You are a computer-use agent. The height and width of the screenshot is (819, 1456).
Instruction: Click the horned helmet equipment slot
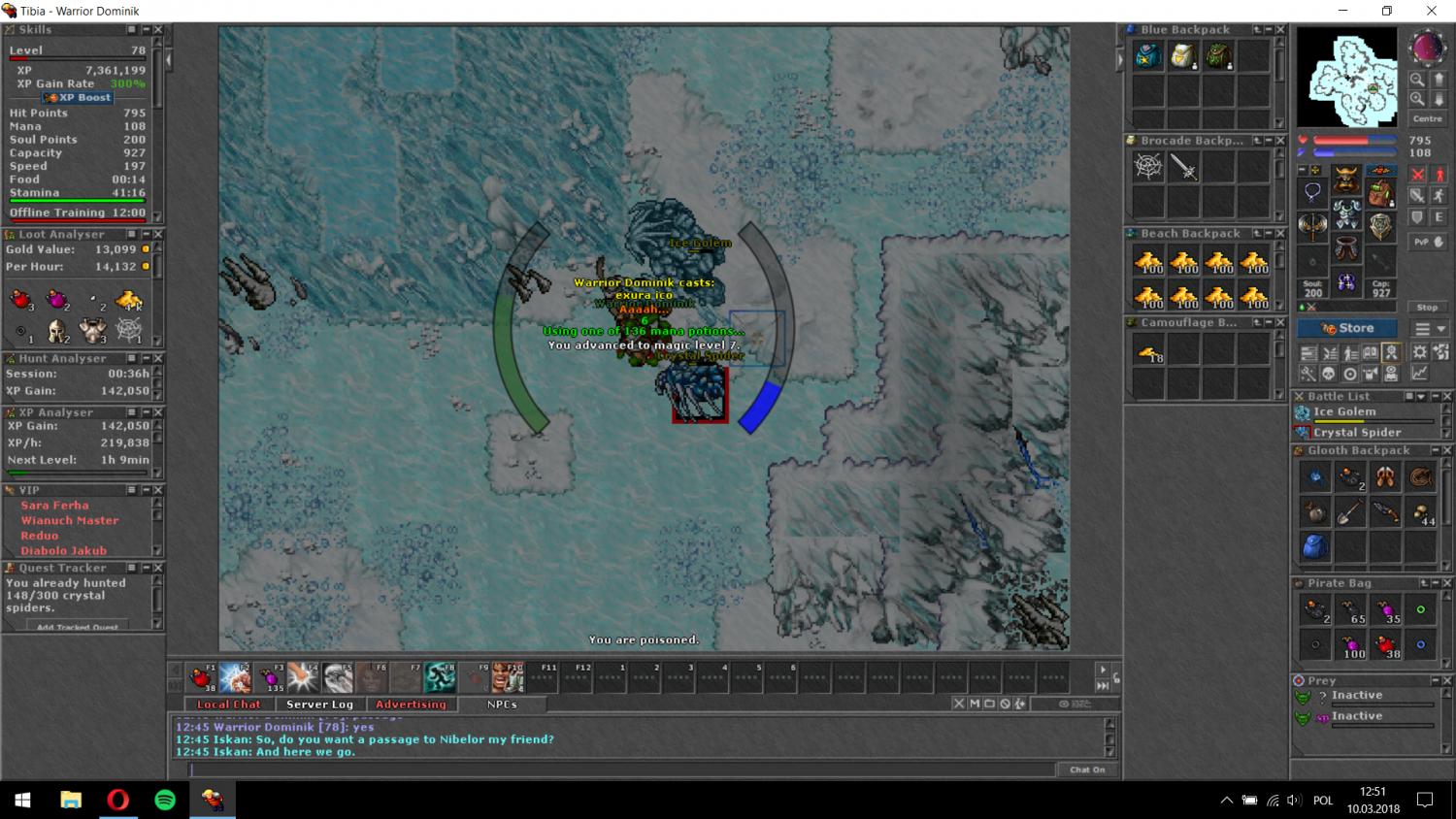click(x=1345, y=180)
